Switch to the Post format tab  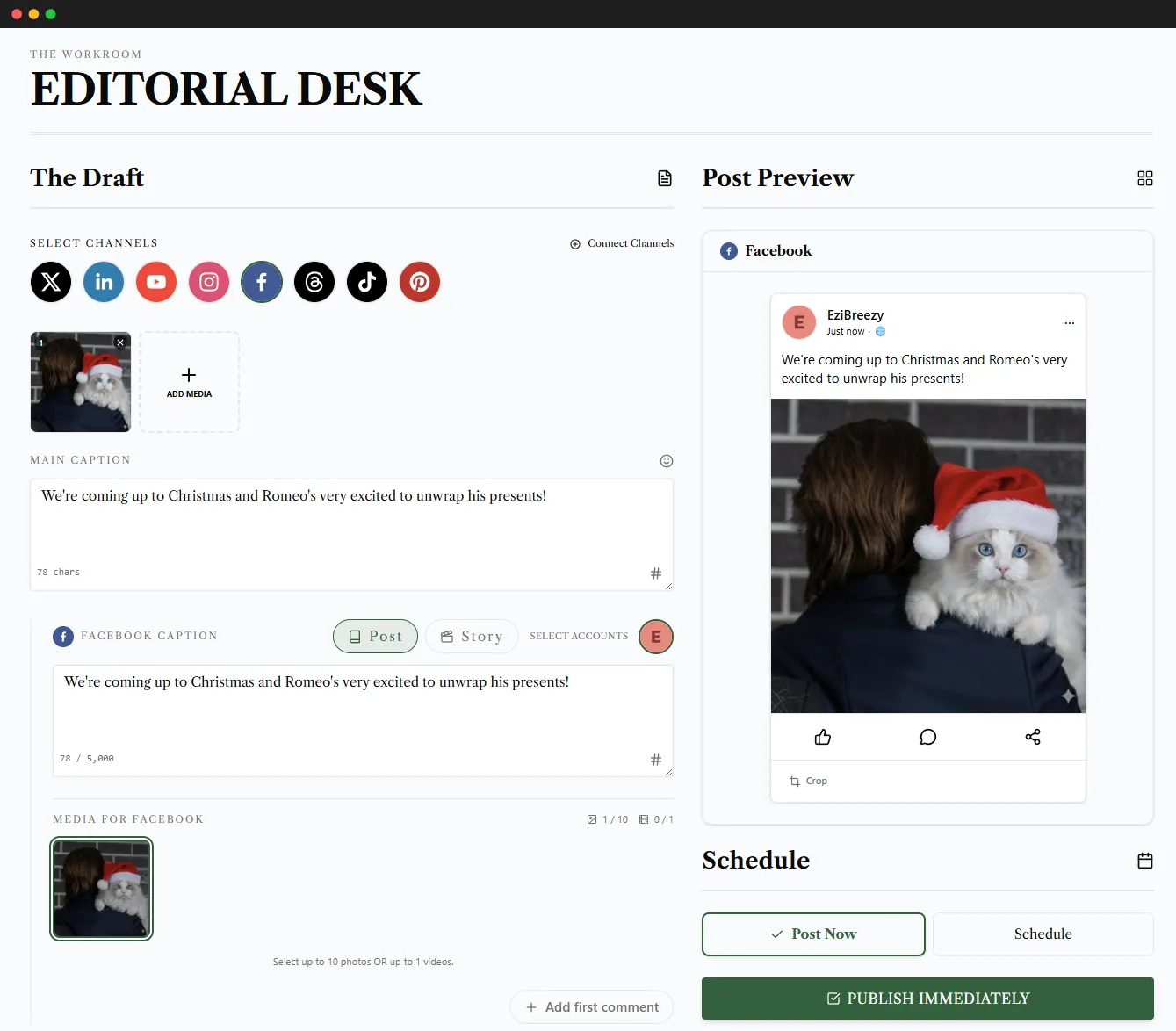tap(375, 636)
